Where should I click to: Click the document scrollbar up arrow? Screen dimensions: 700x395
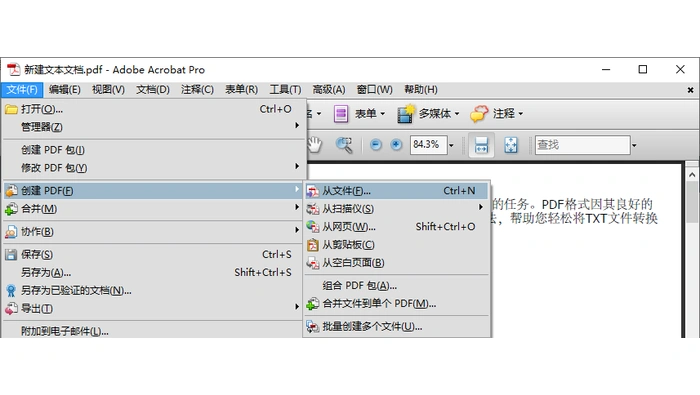pyautogui.click(x=692, y=175)
